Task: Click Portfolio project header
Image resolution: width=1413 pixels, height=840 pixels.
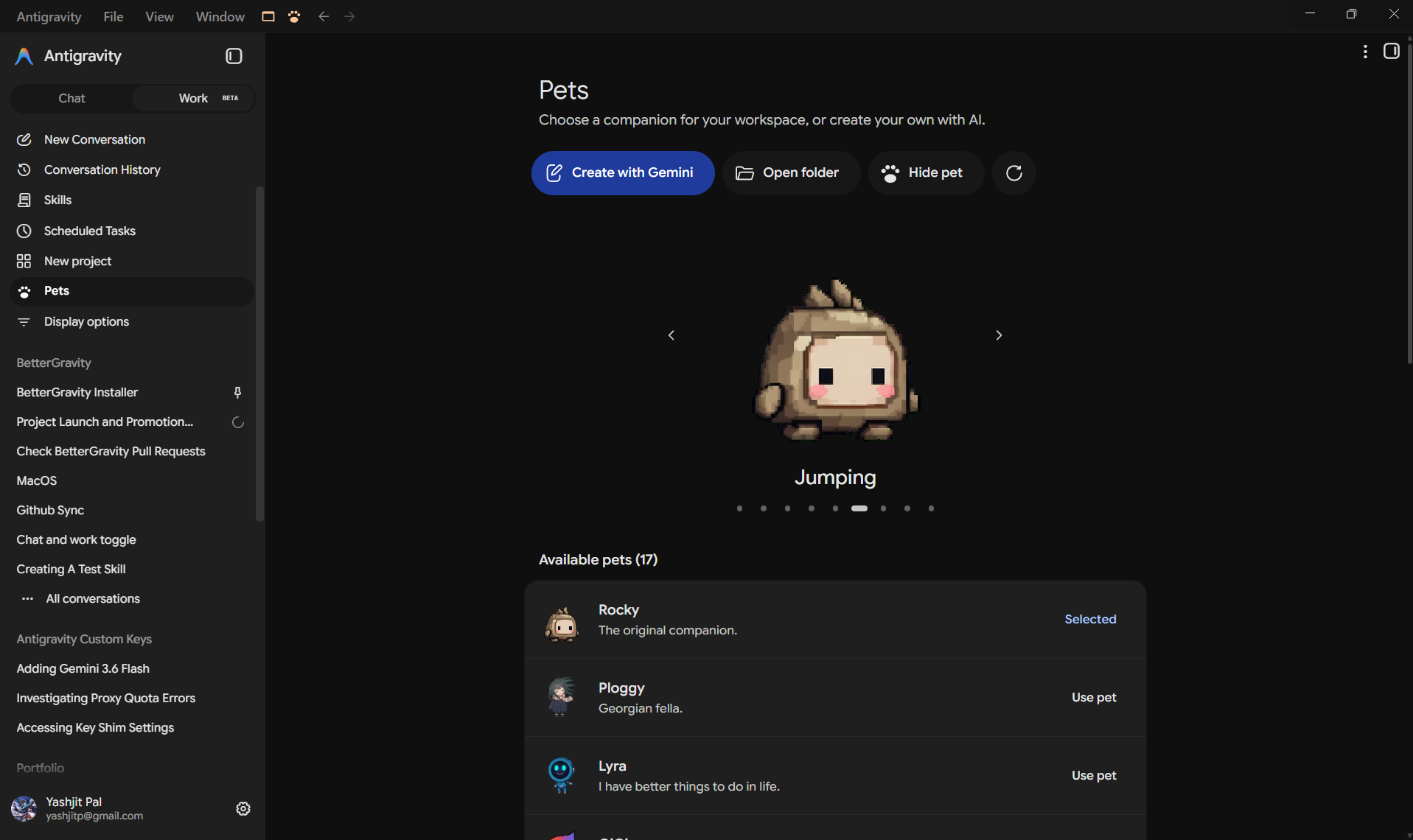Action: click(x=40, y=768)
